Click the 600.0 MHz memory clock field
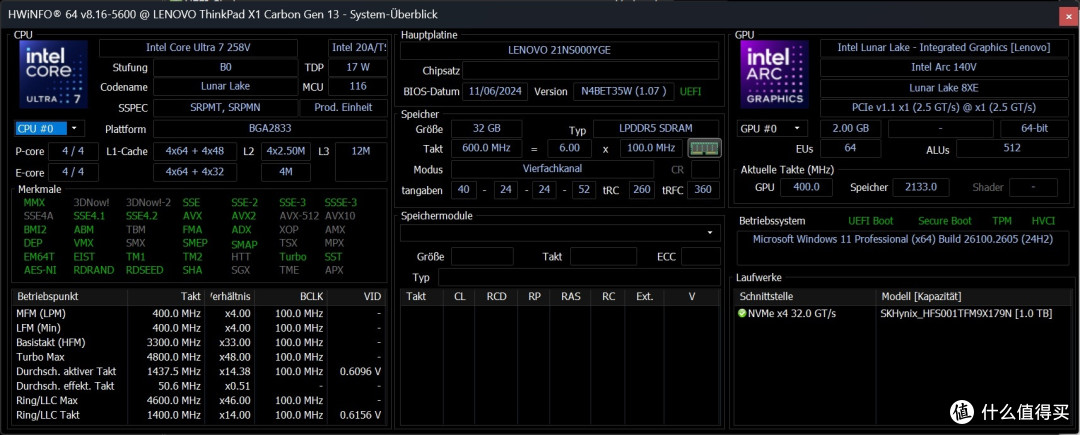Image resolution: width=1080 pixels, height=435 pixels. (x=486, y=149)
